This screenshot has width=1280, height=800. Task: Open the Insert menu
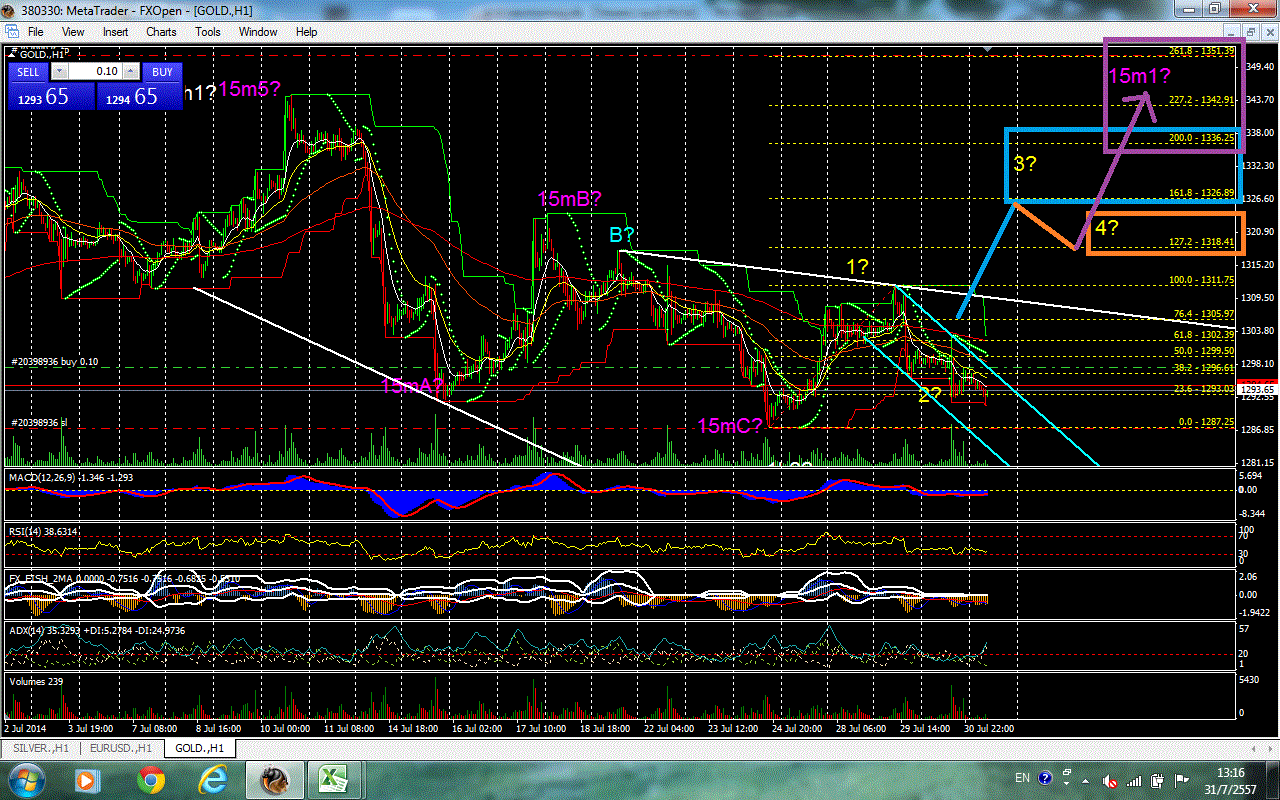pyautogui.click(x=115, y=31)
